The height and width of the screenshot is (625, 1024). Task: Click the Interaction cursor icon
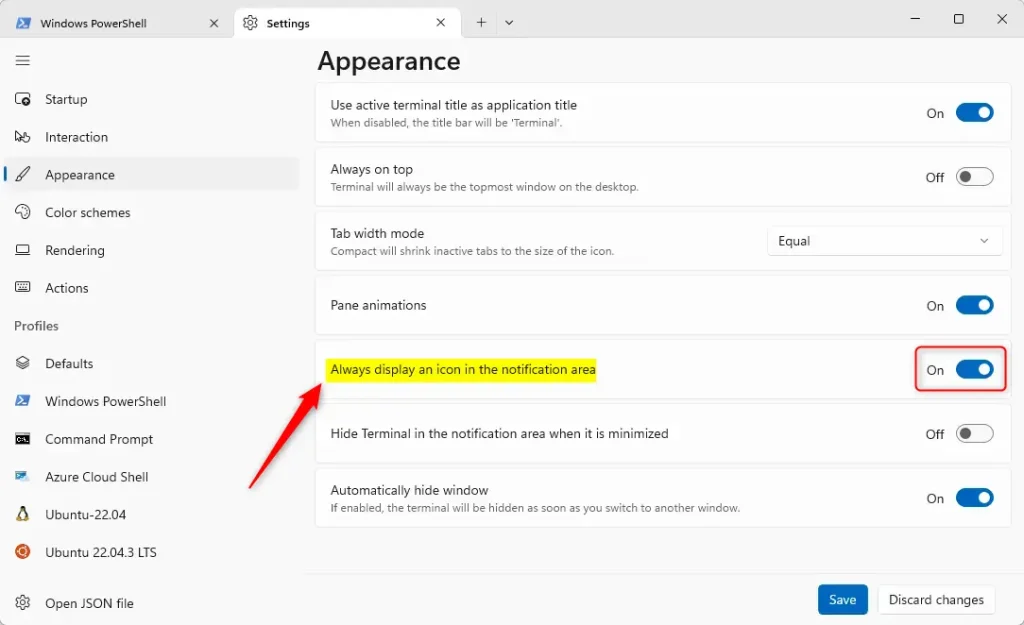[x=23, y=137]
